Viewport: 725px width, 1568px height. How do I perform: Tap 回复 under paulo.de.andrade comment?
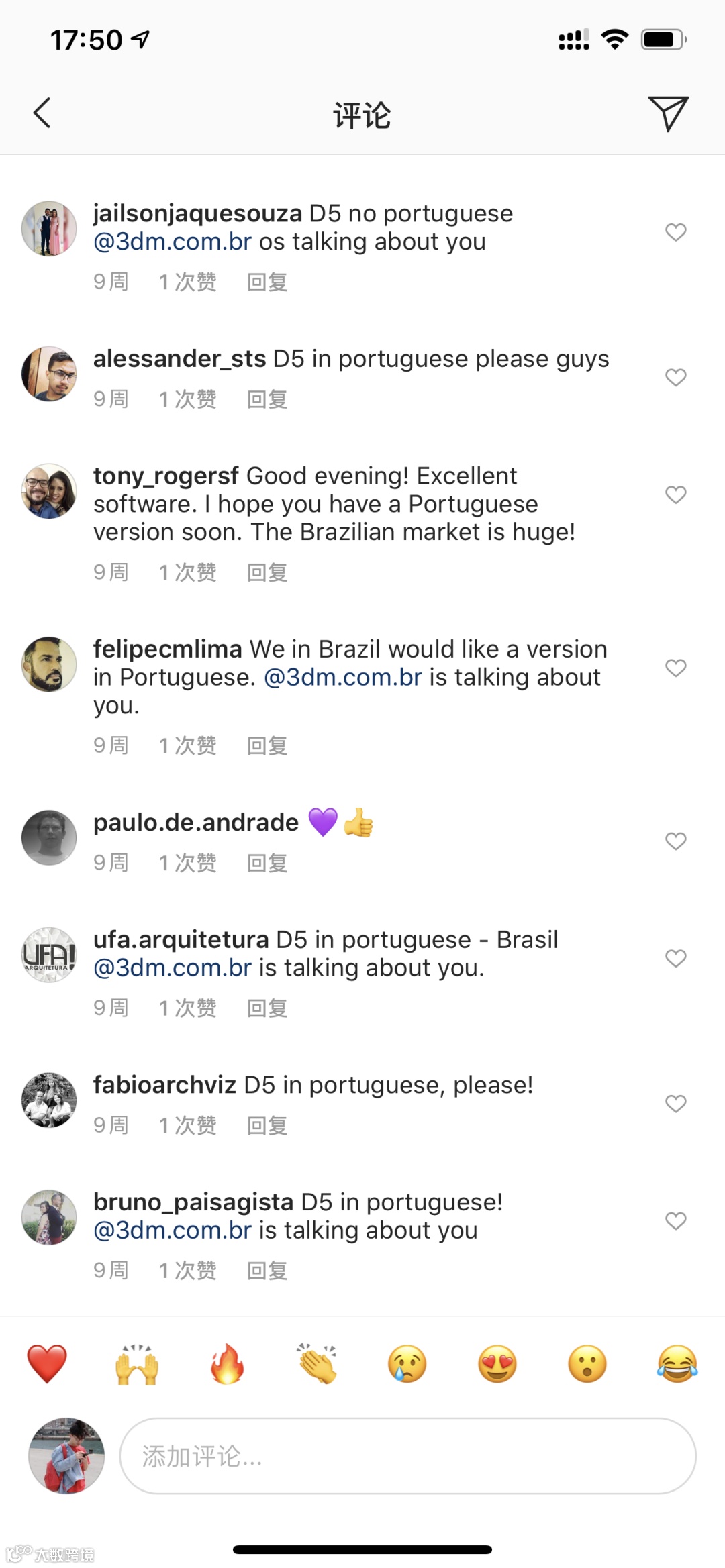[x=267, y=863]
